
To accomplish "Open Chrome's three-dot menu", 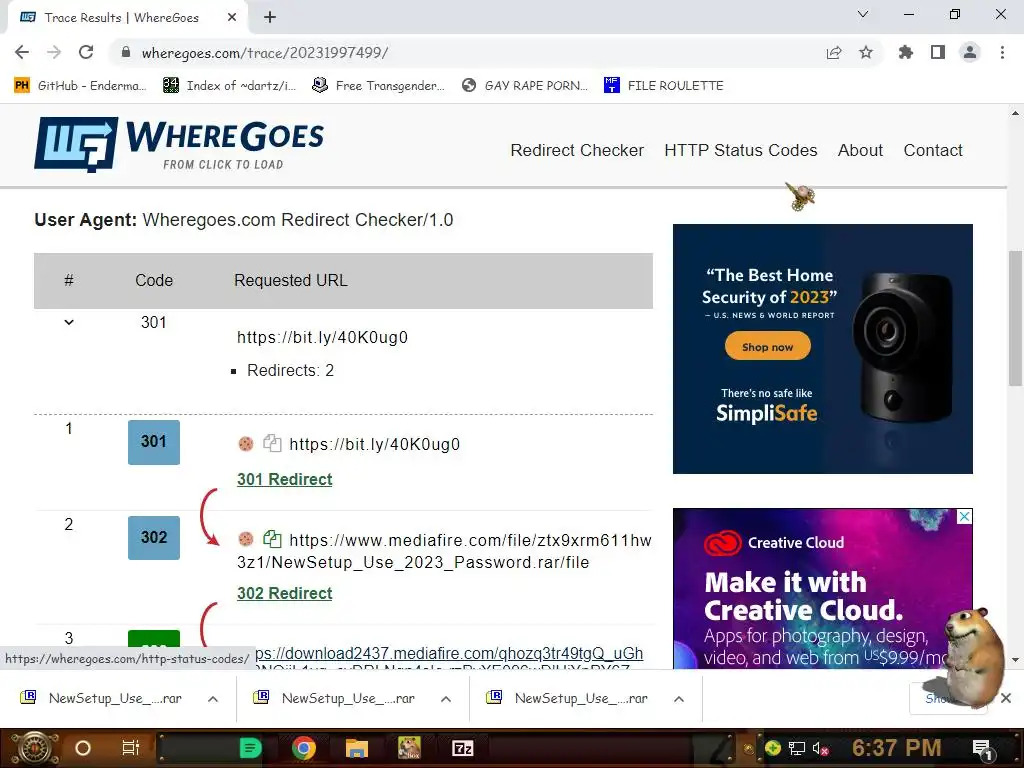I will pyautogui.click(x=1002, y=52).
